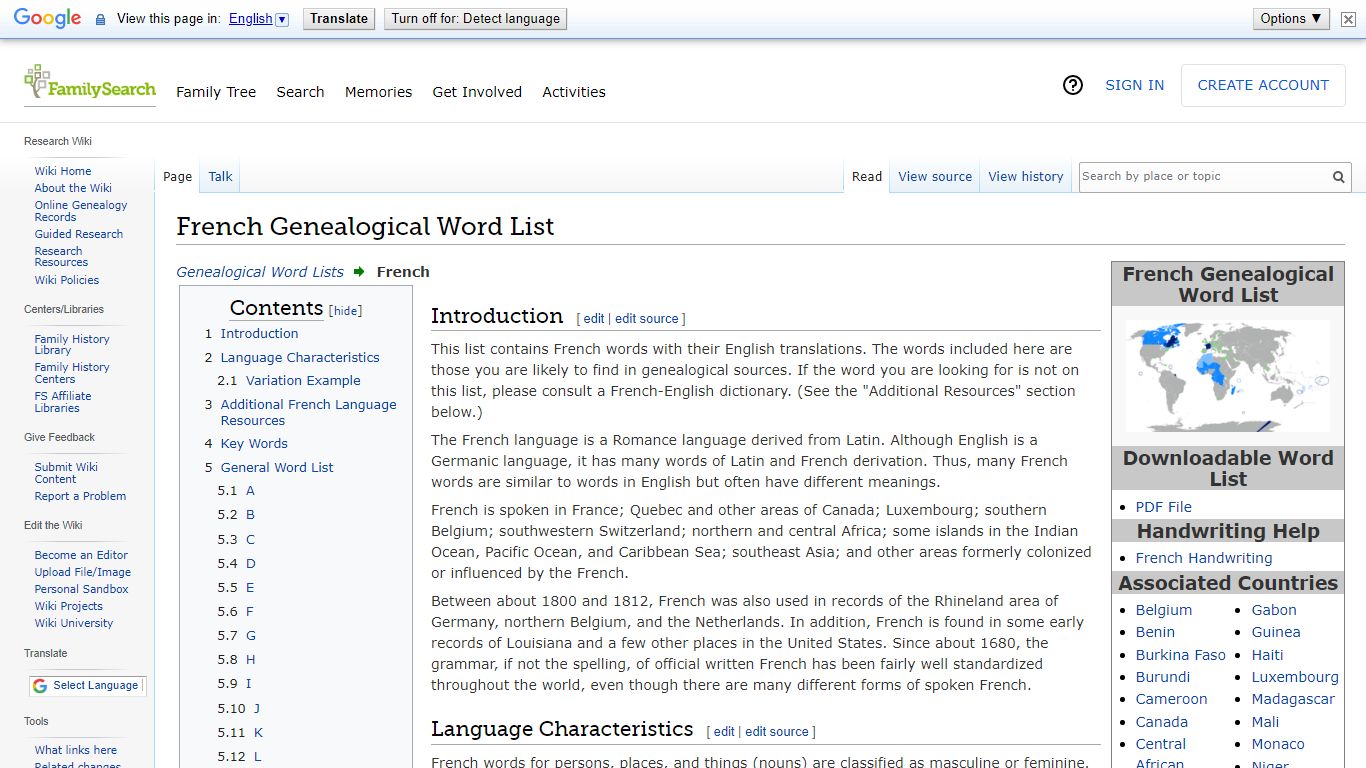This screenshot has width=1366, height=768.
Task: Focus the Search by place or topic field
Action: coord(1203,177)
